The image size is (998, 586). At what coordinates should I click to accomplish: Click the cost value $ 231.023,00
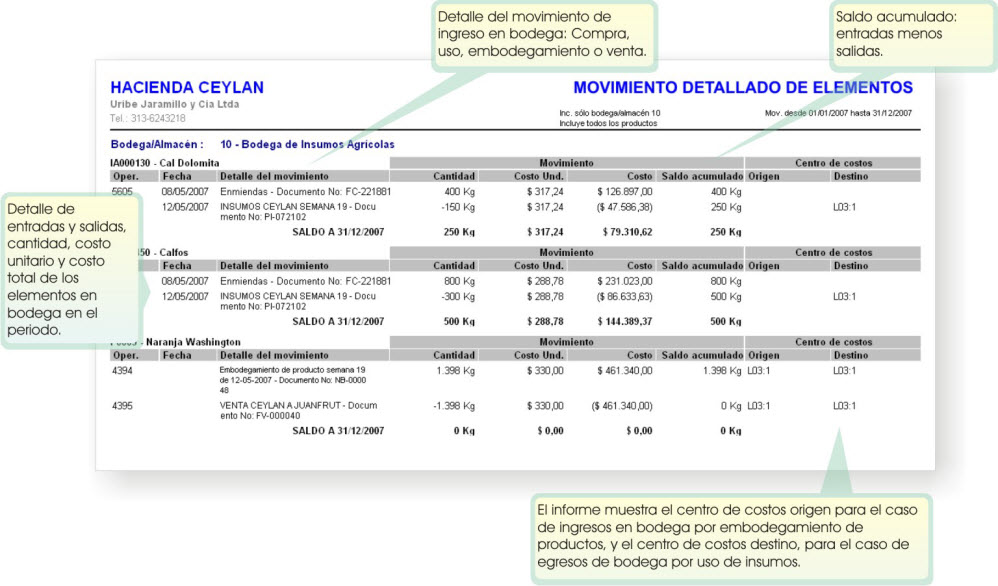pos(624,281)
